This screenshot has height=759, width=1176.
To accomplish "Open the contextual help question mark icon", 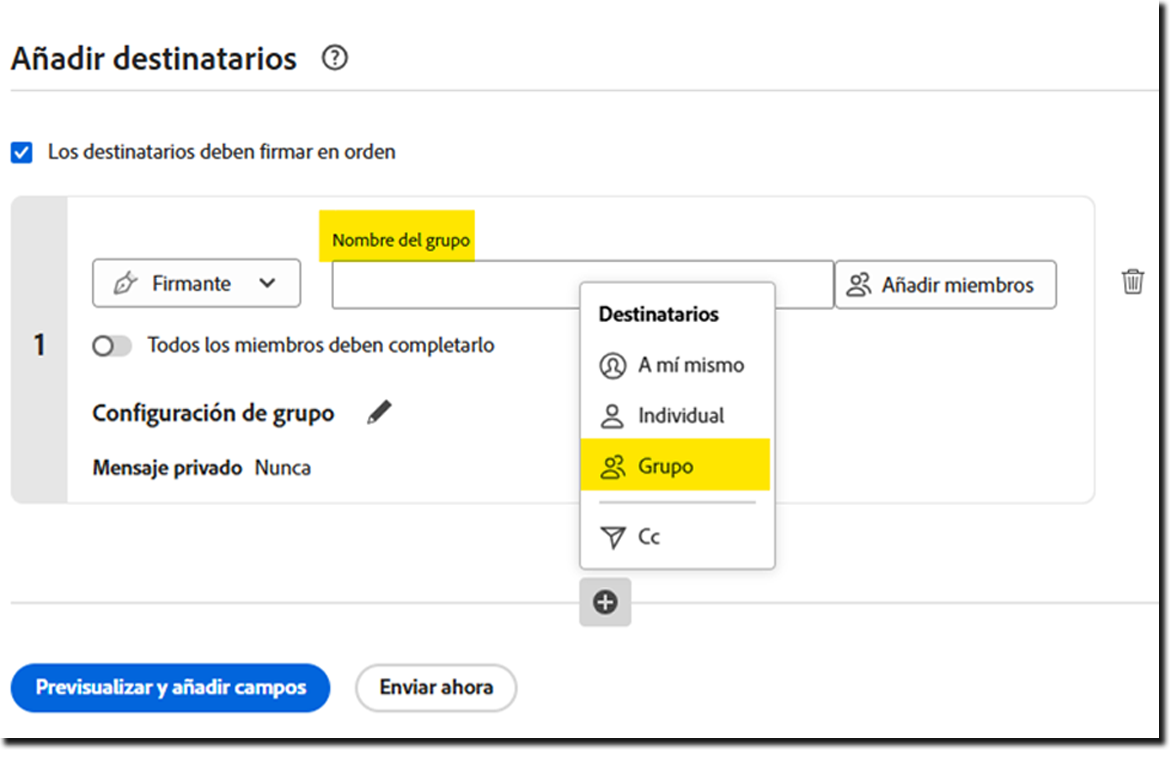I will pyautogui.click(x=335, y=58).
